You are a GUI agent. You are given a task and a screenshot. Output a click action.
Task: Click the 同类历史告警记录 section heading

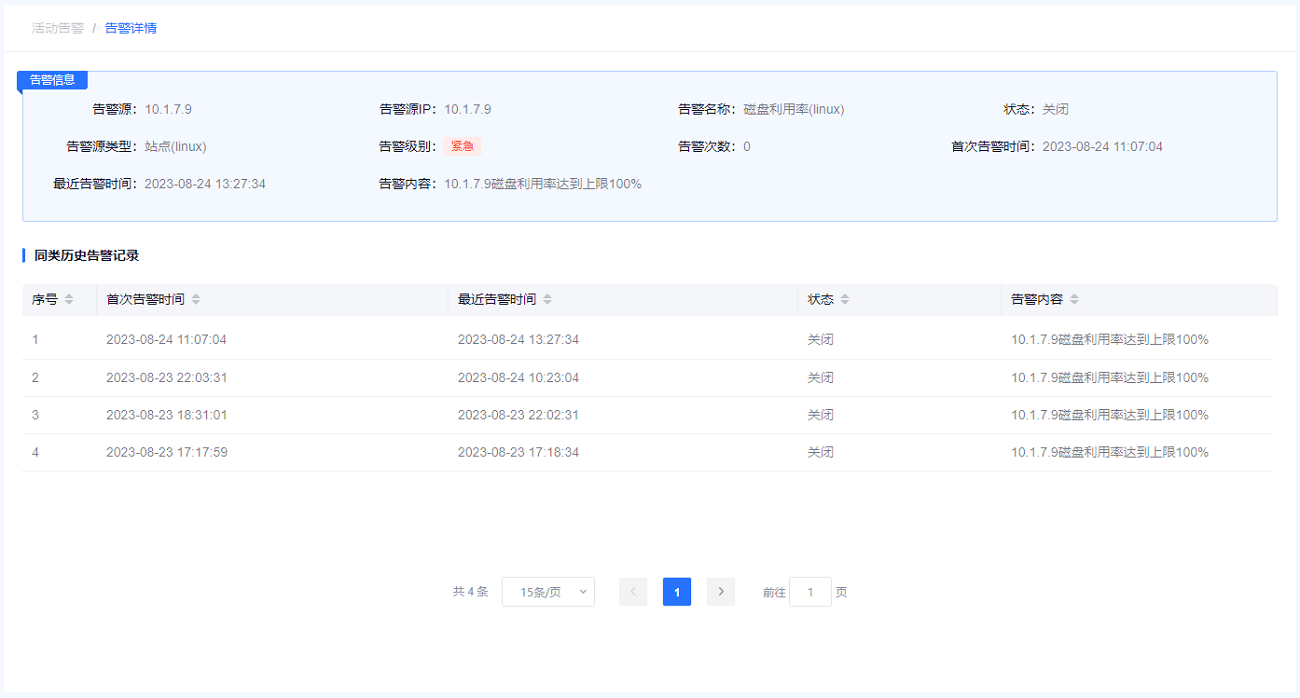tap(87, 256)
